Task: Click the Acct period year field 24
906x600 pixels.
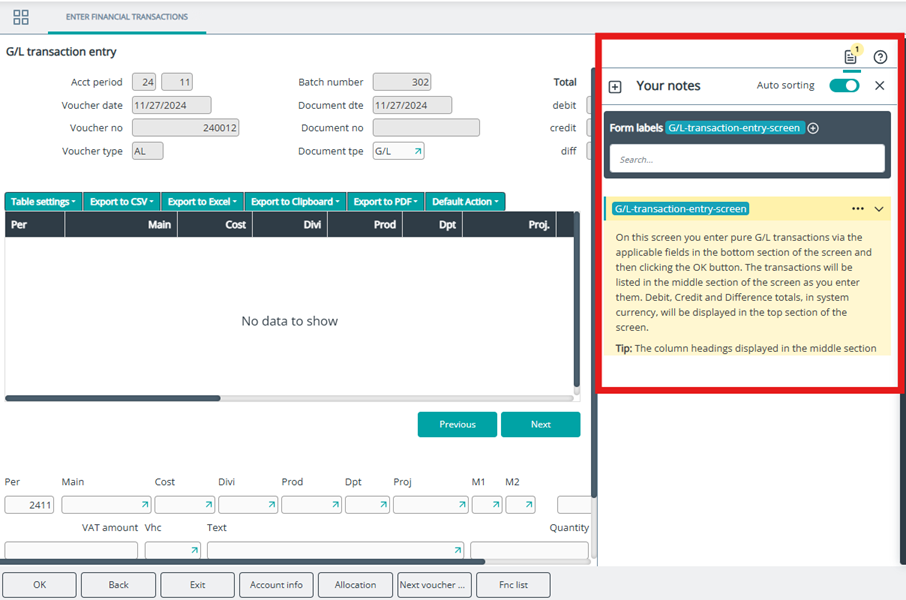Action: tap(144, 82)
